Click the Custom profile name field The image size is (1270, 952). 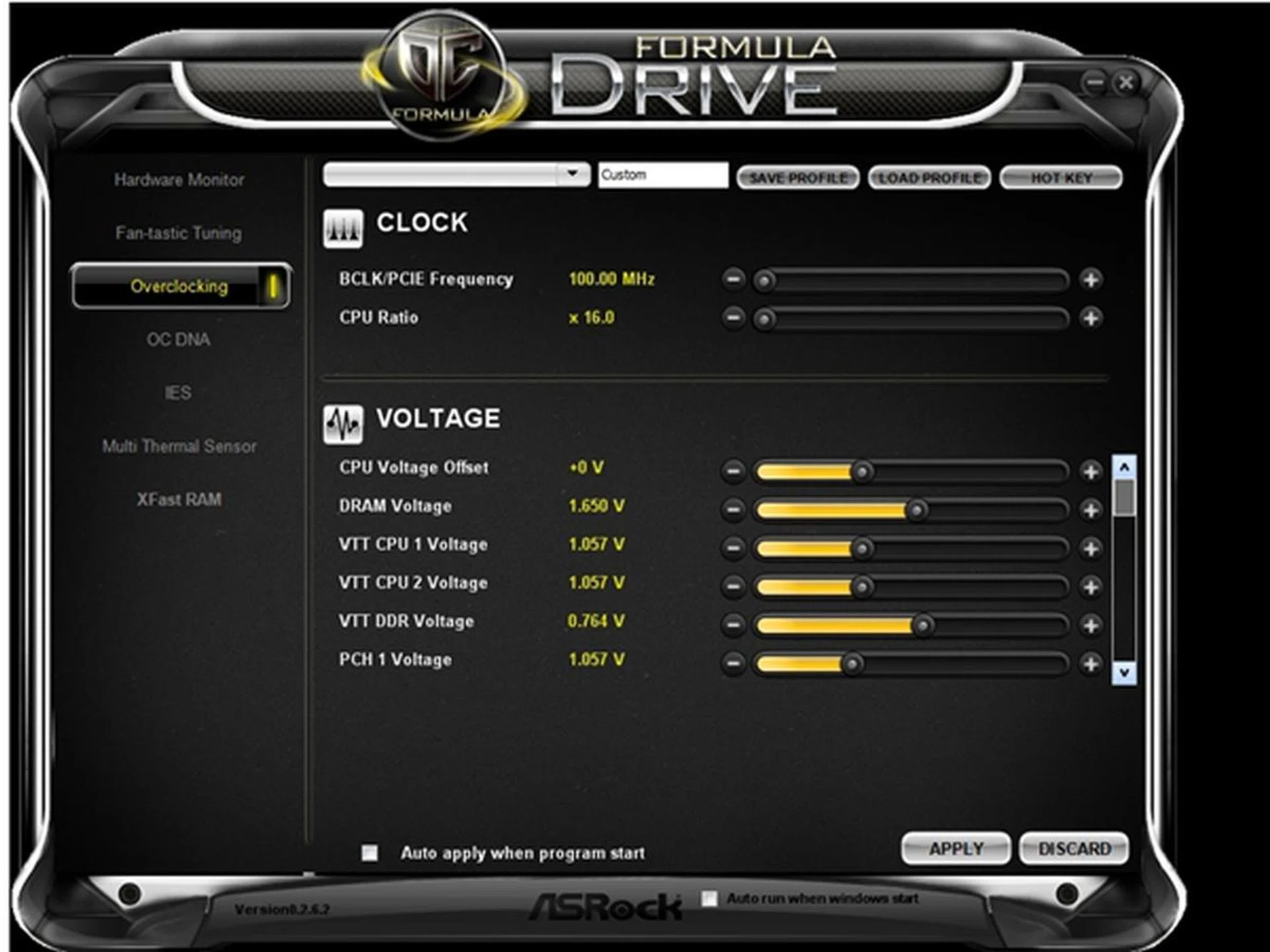pos(663,173)
